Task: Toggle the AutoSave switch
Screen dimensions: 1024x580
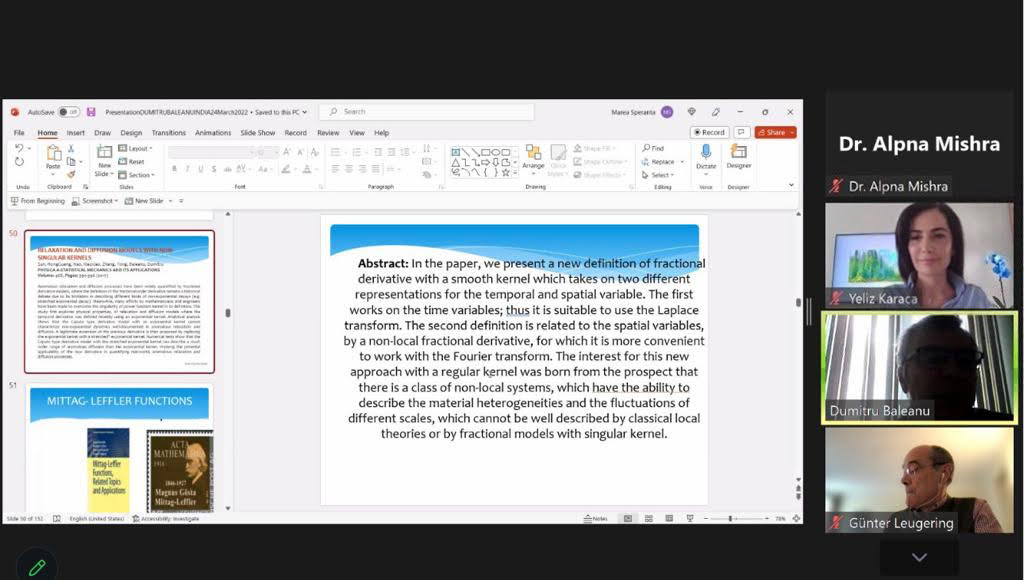Action: [67, 112]
